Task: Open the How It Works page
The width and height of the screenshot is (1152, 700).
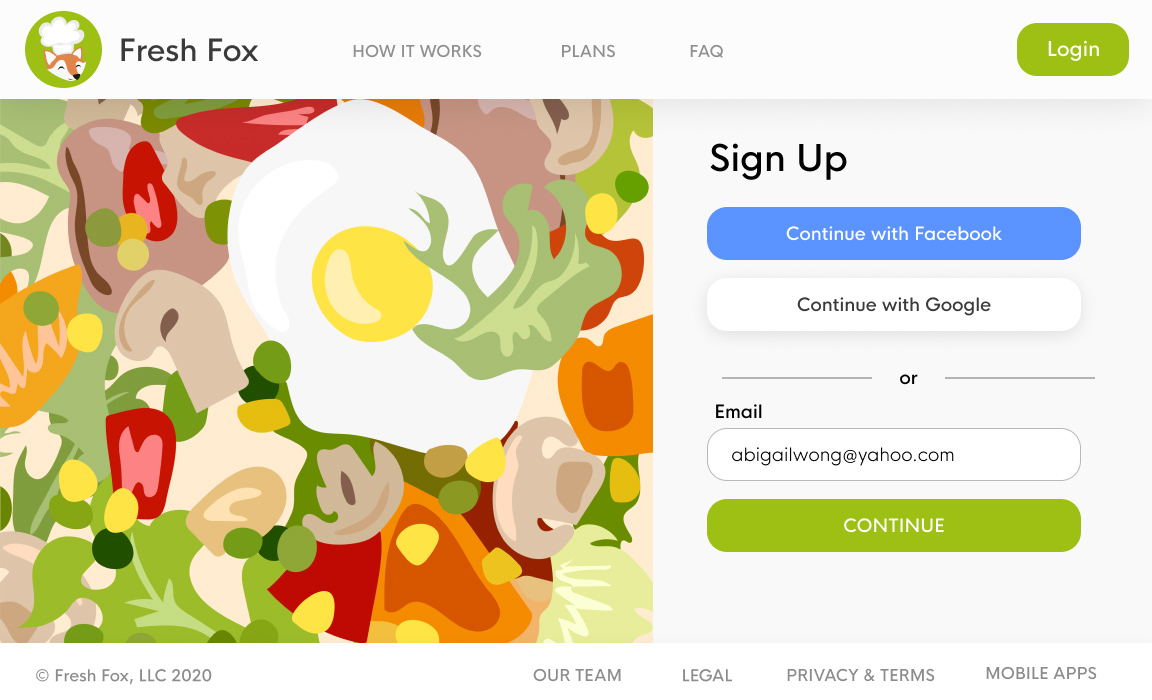Action: point(417,51)
